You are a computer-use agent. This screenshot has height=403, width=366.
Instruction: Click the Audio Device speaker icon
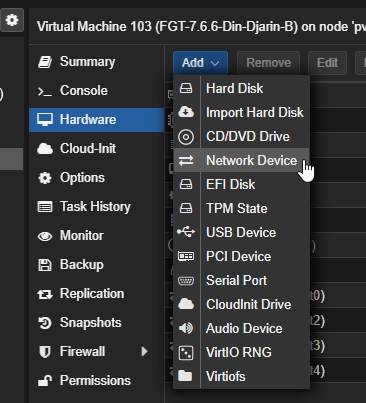point(186,328)
